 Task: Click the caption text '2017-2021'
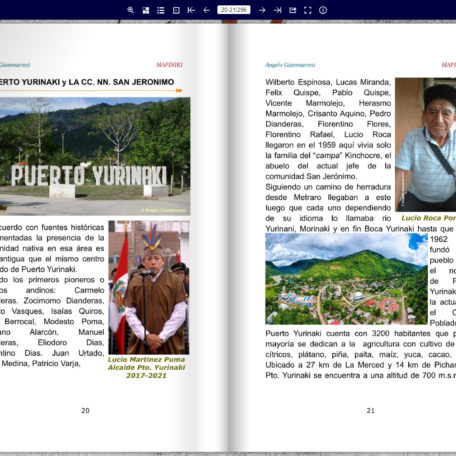point(146,375)
